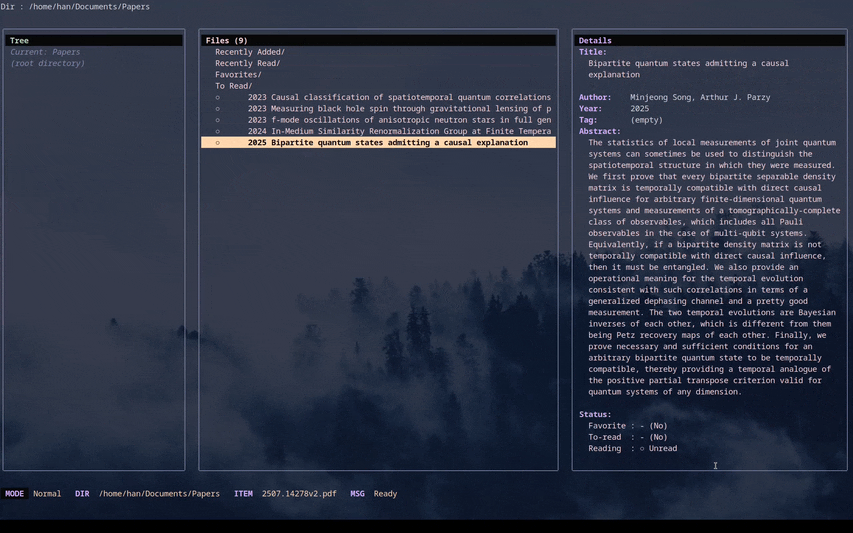
Task: Select Measuring black hole spin paper
Action: (379, 109)
